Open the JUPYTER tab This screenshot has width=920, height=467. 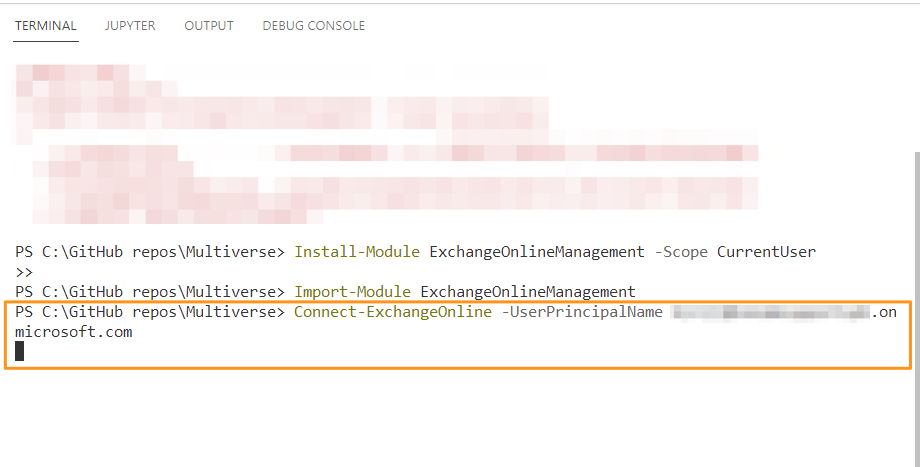[x=130, y=26]
